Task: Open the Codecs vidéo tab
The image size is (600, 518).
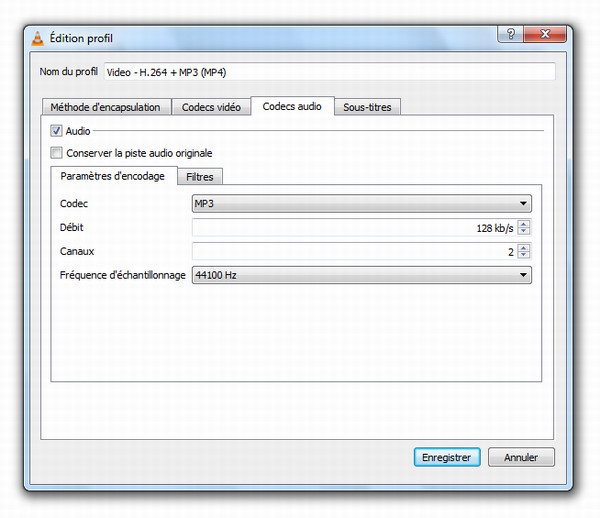Action: [211, 107]
